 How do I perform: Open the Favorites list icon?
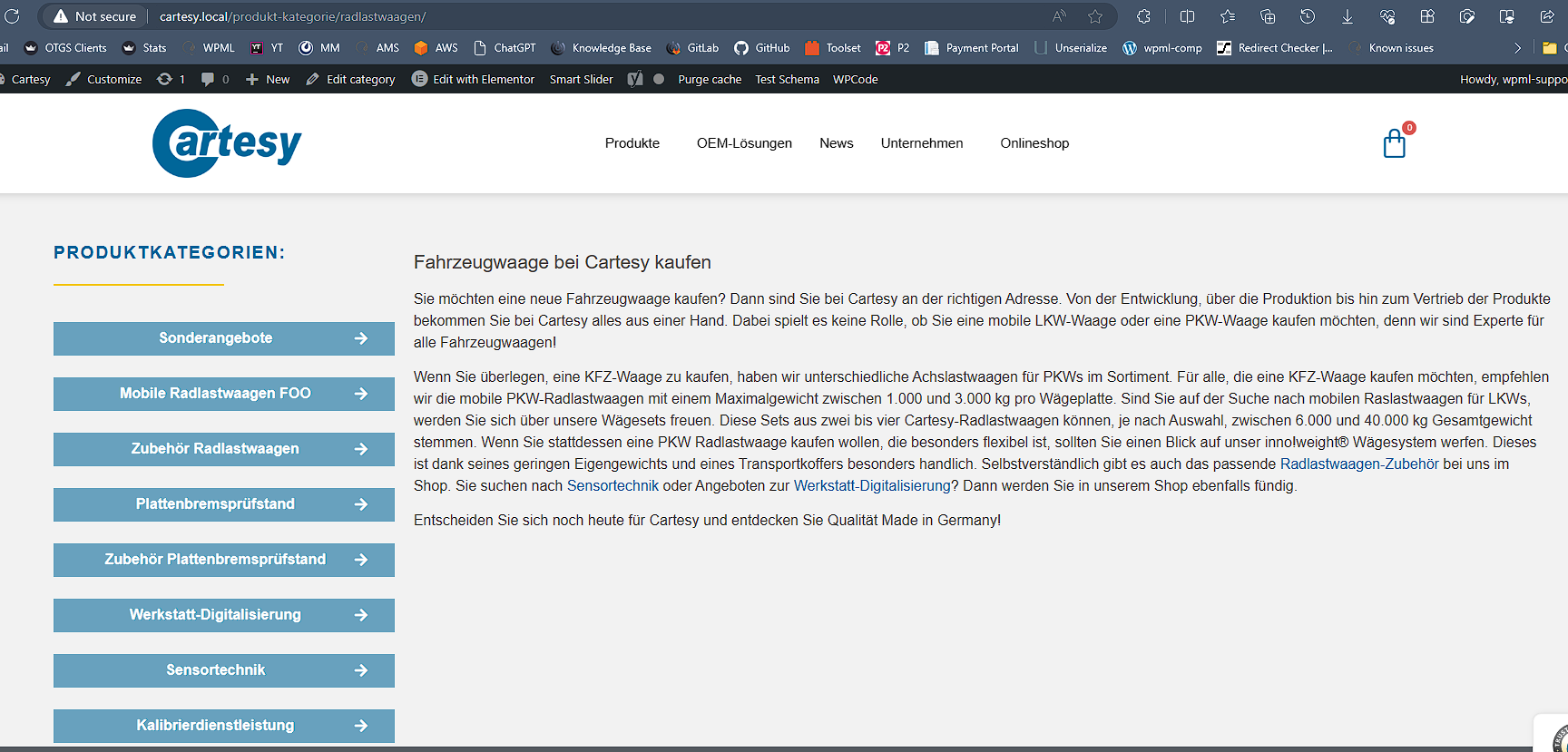(1228, 16)
